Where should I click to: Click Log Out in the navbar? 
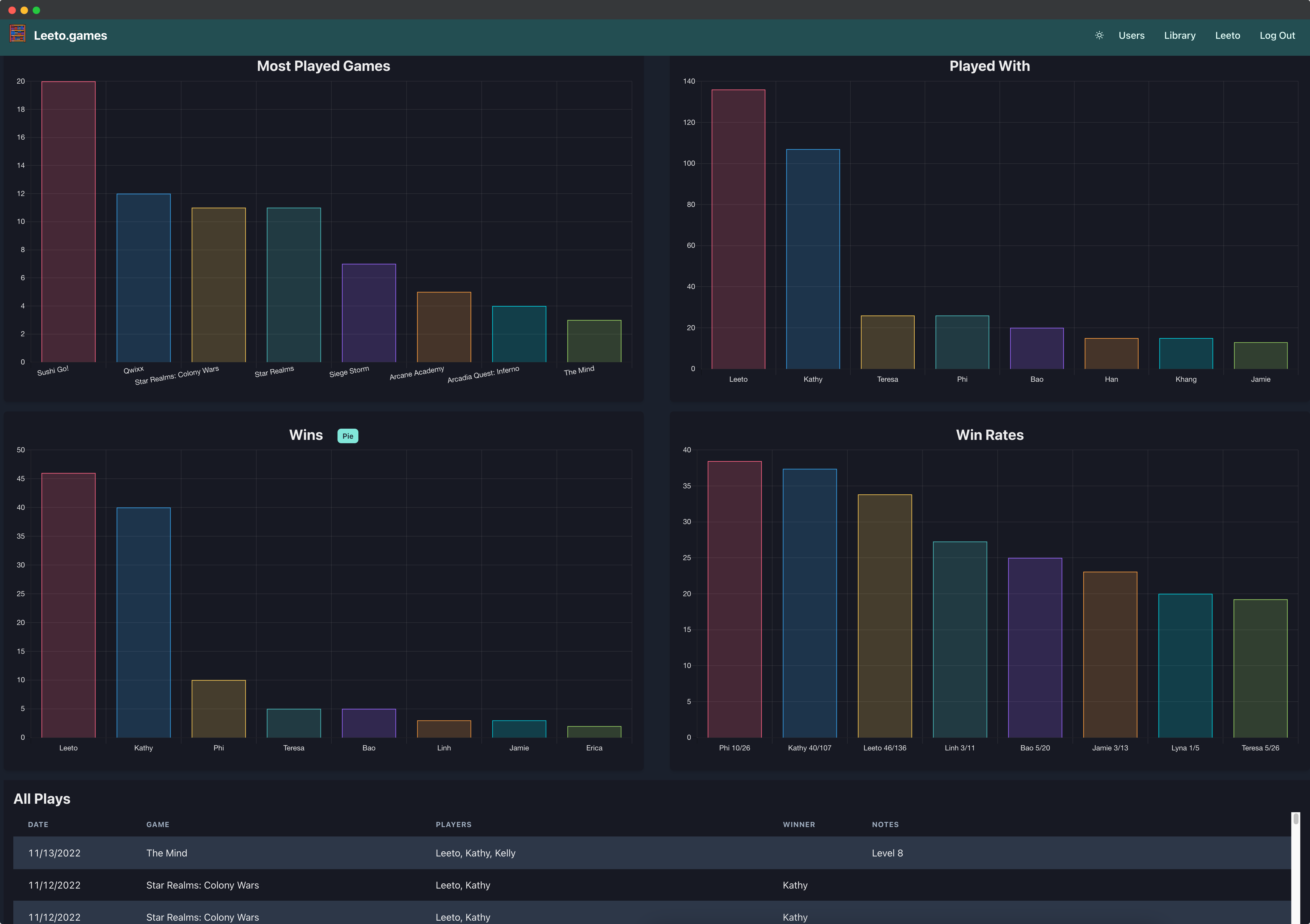(x=1277, y=35)
